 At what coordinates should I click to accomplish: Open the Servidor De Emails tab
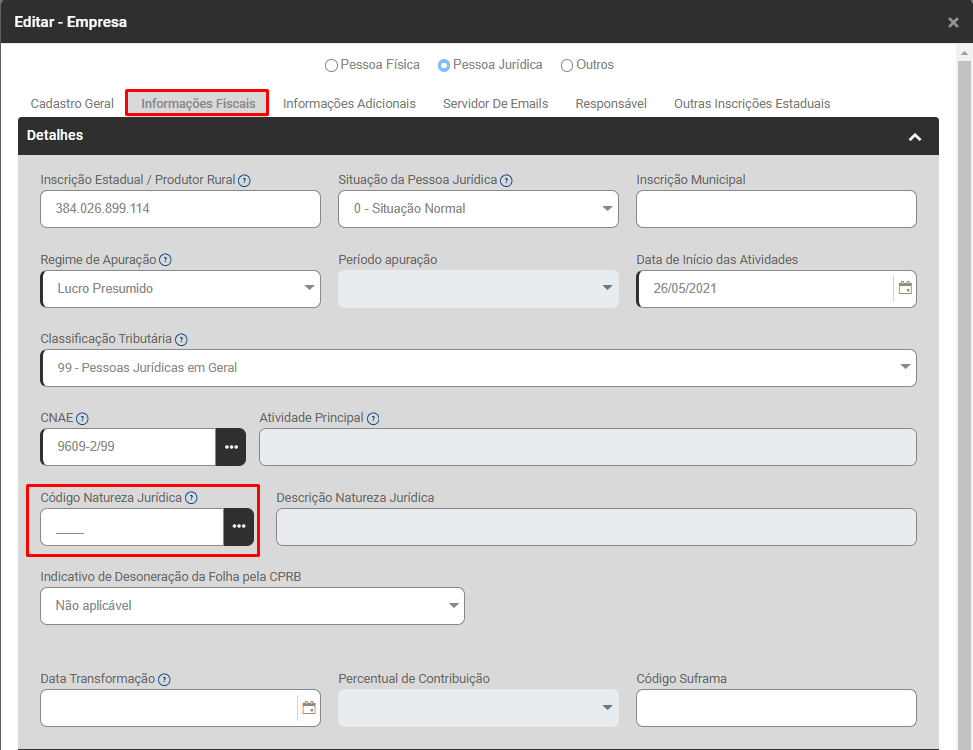point(495,104)
